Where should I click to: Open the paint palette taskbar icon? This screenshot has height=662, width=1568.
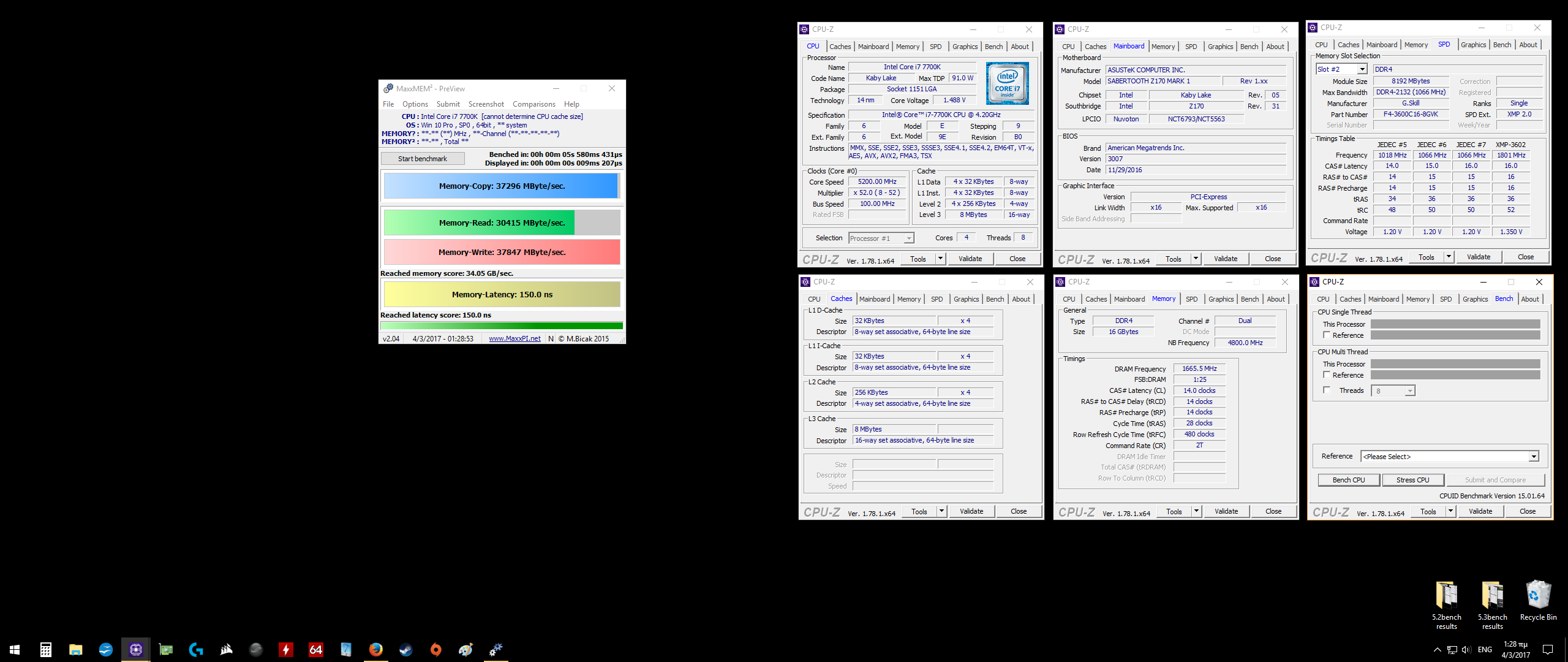coord(466,650)
